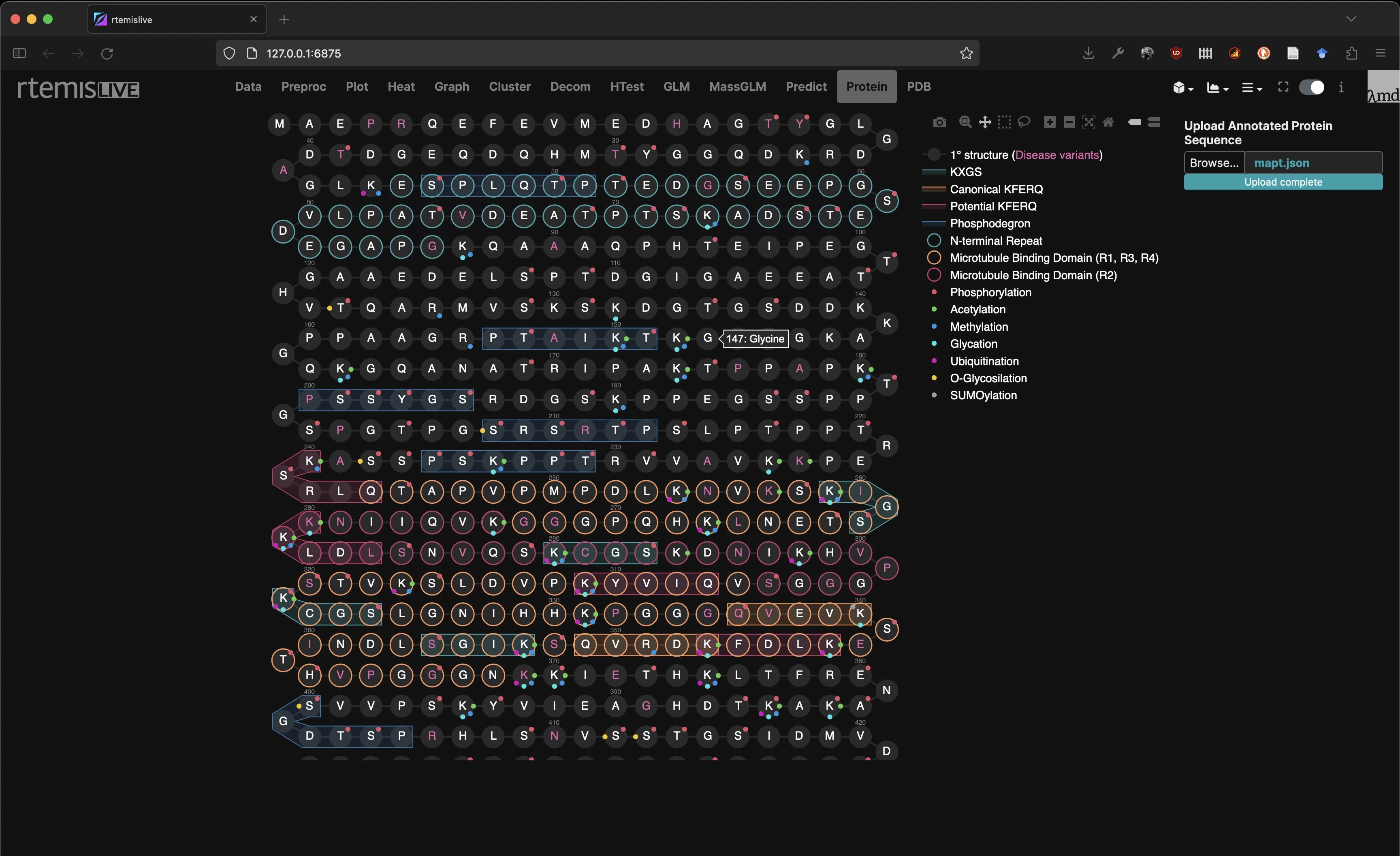Viewport: 1400px width, 856px height.
Task: Open the list lines icon dropdown
Action: point(1252,88)
